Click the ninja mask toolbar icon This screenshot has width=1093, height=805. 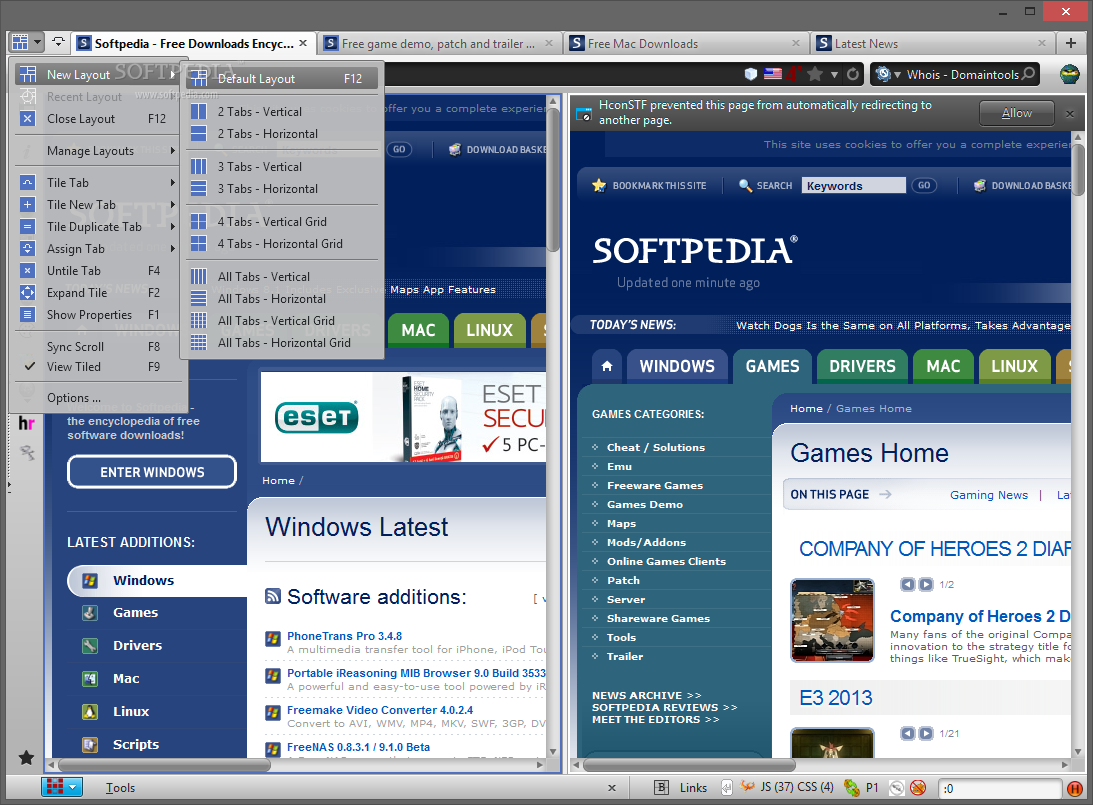click(1069, 74)
